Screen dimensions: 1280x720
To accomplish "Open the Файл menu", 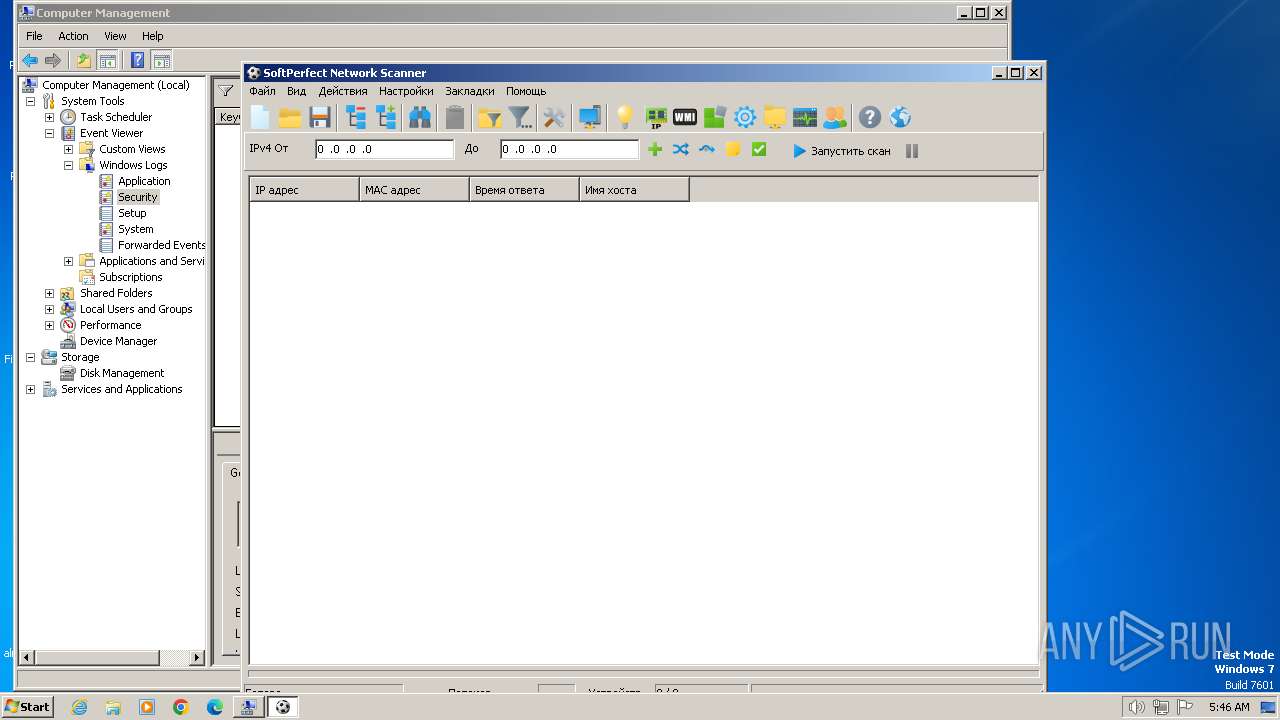I will pyautogui.click(x=262, y=91).
